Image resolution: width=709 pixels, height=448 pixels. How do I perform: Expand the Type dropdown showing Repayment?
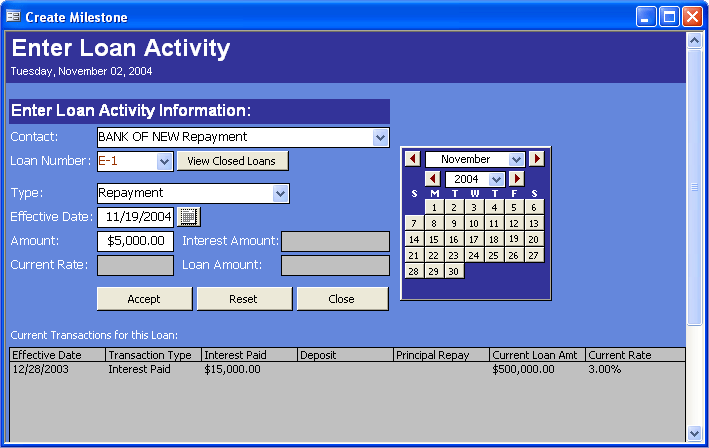point(280,193)
